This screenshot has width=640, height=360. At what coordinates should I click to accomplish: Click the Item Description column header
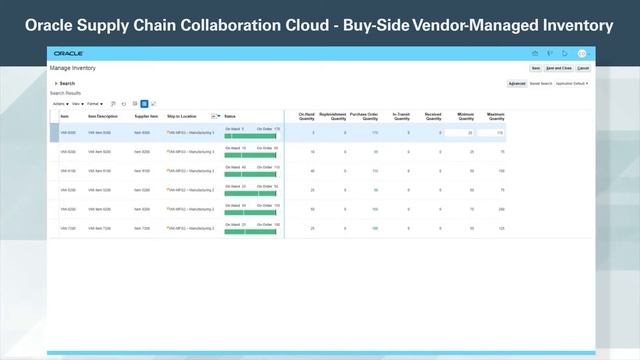[x=103, y=117]
